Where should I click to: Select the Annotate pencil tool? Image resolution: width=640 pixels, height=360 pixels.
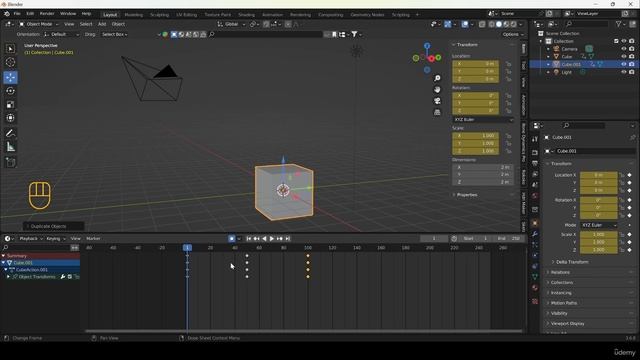click(x=11, y=133)
